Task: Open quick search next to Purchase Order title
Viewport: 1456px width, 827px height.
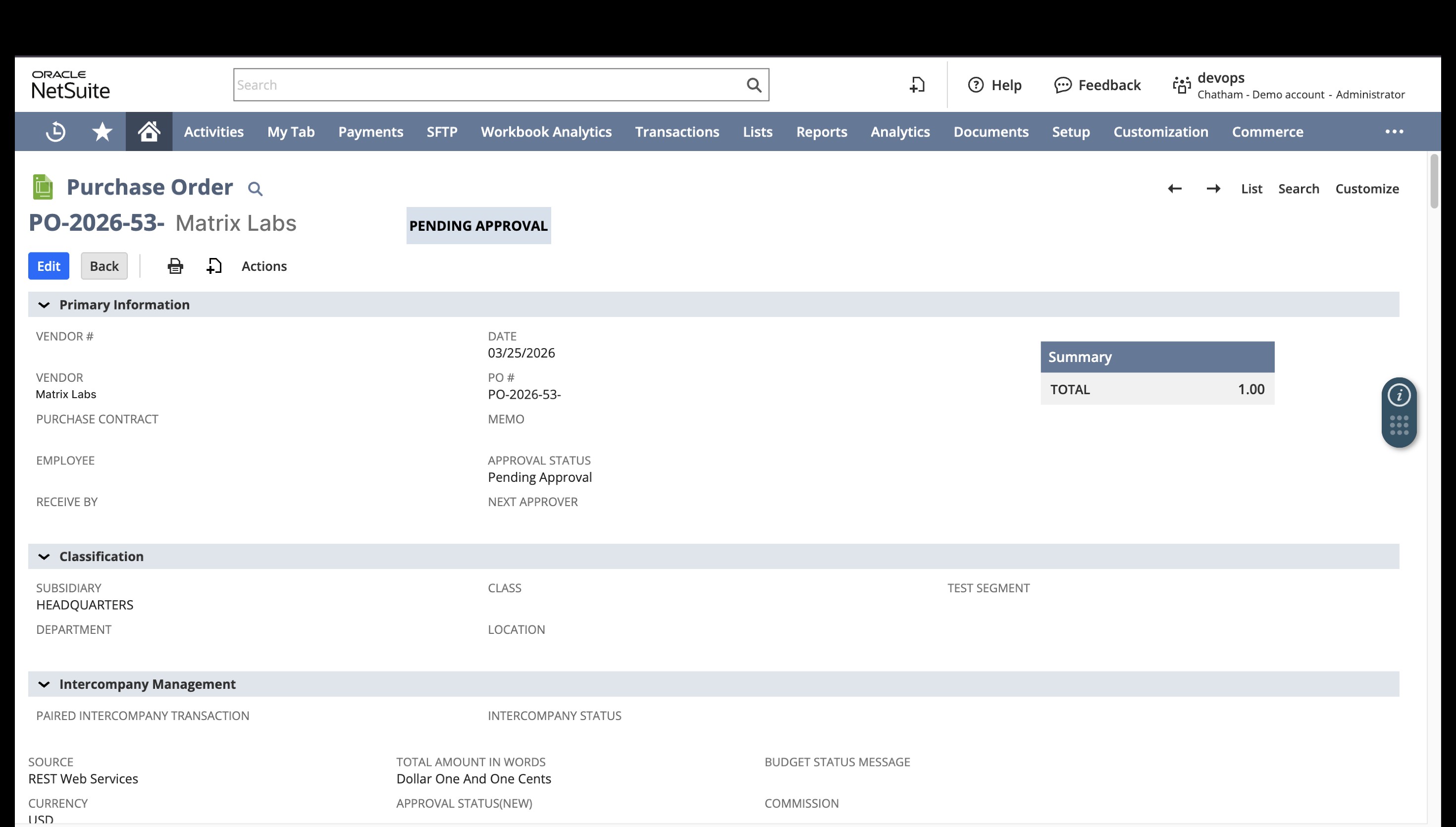Action: click(255, 189)
